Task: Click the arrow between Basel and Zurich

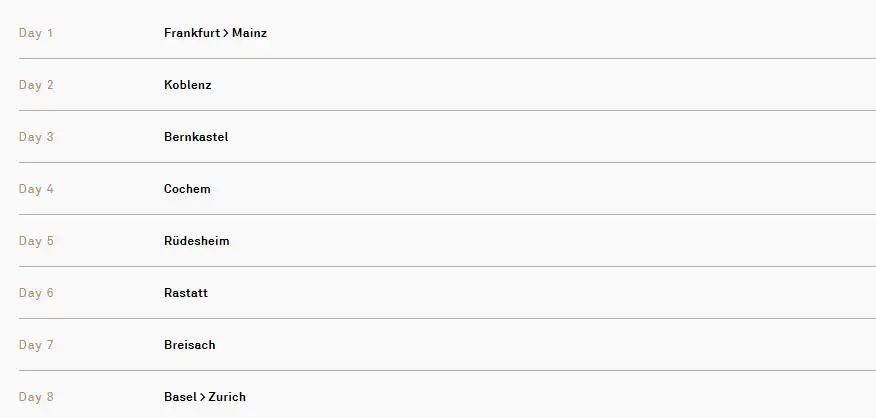Action: 203,397
